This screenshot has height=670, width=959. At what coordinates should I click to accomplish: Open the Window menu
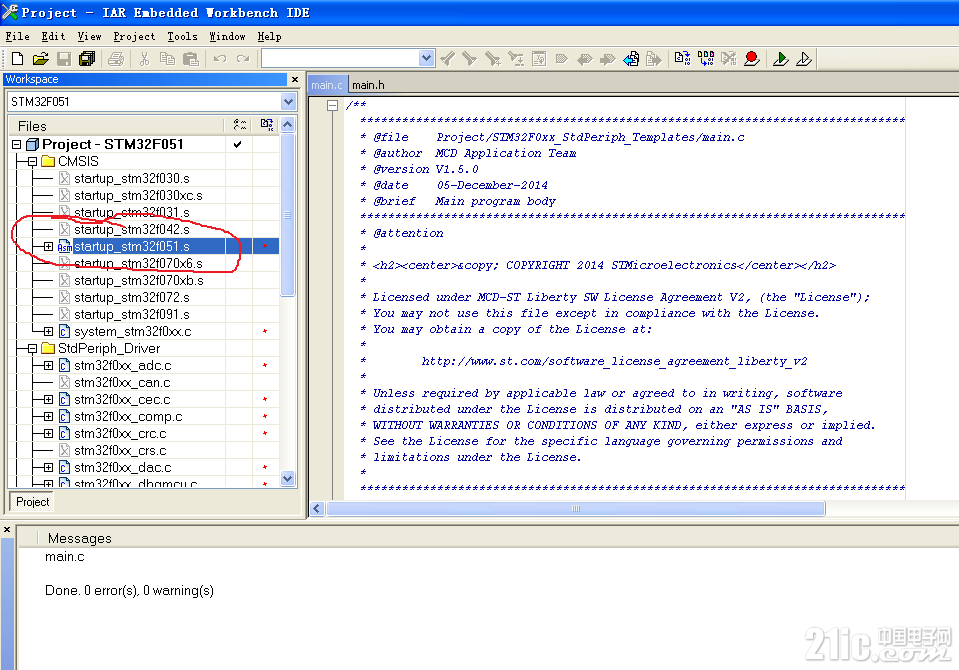click(x=227, y=37)
